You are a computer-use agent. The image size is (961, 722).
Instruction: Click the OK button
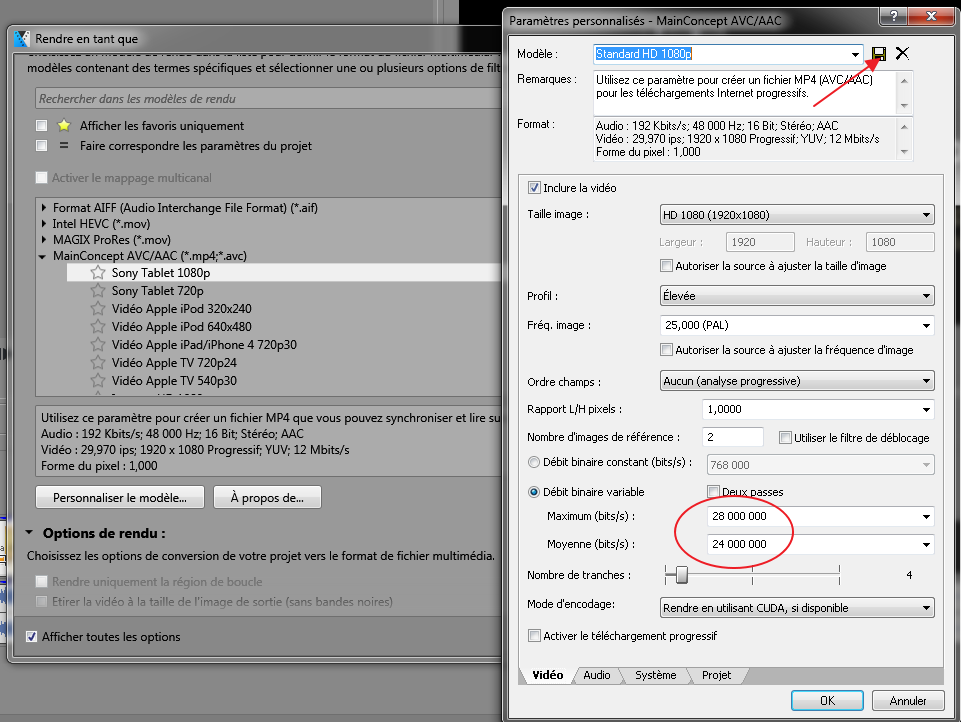[827, 701]
